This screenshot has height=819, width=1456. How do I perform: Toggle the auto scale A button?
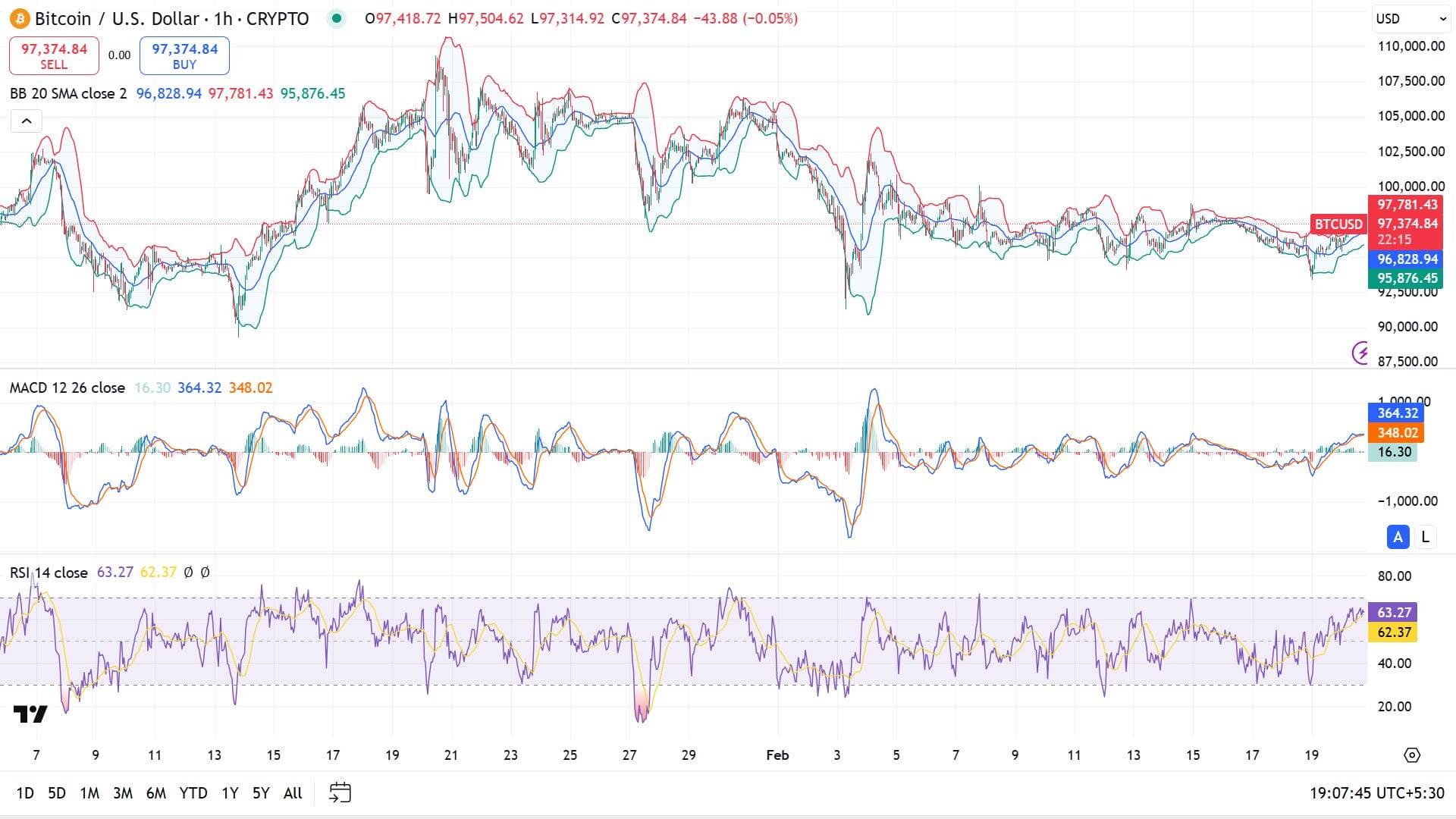1398,537
